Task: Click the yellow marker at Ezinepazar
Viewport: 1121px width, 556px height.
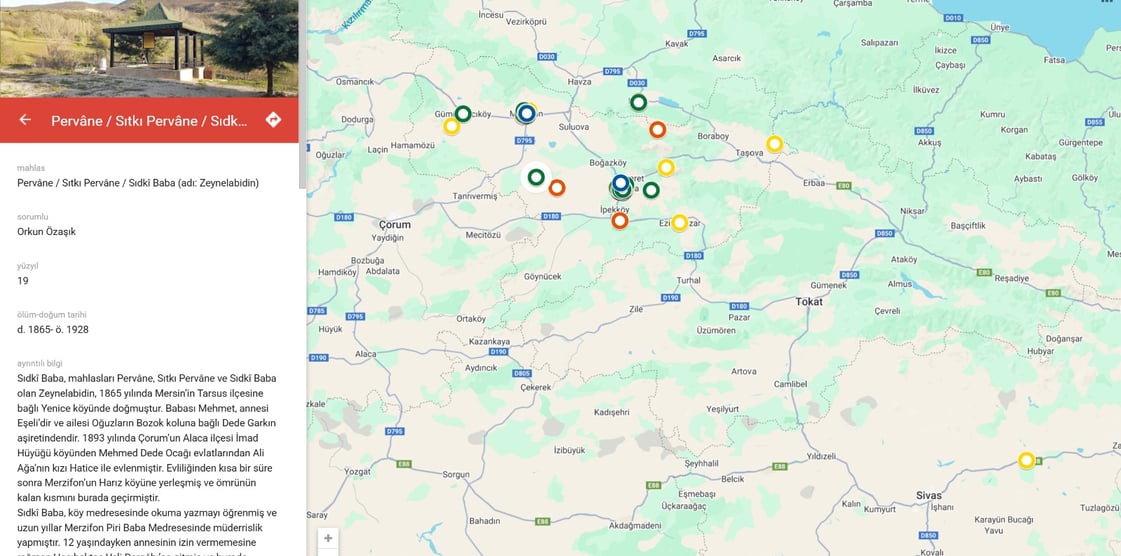Action: (x=679, y=222)
